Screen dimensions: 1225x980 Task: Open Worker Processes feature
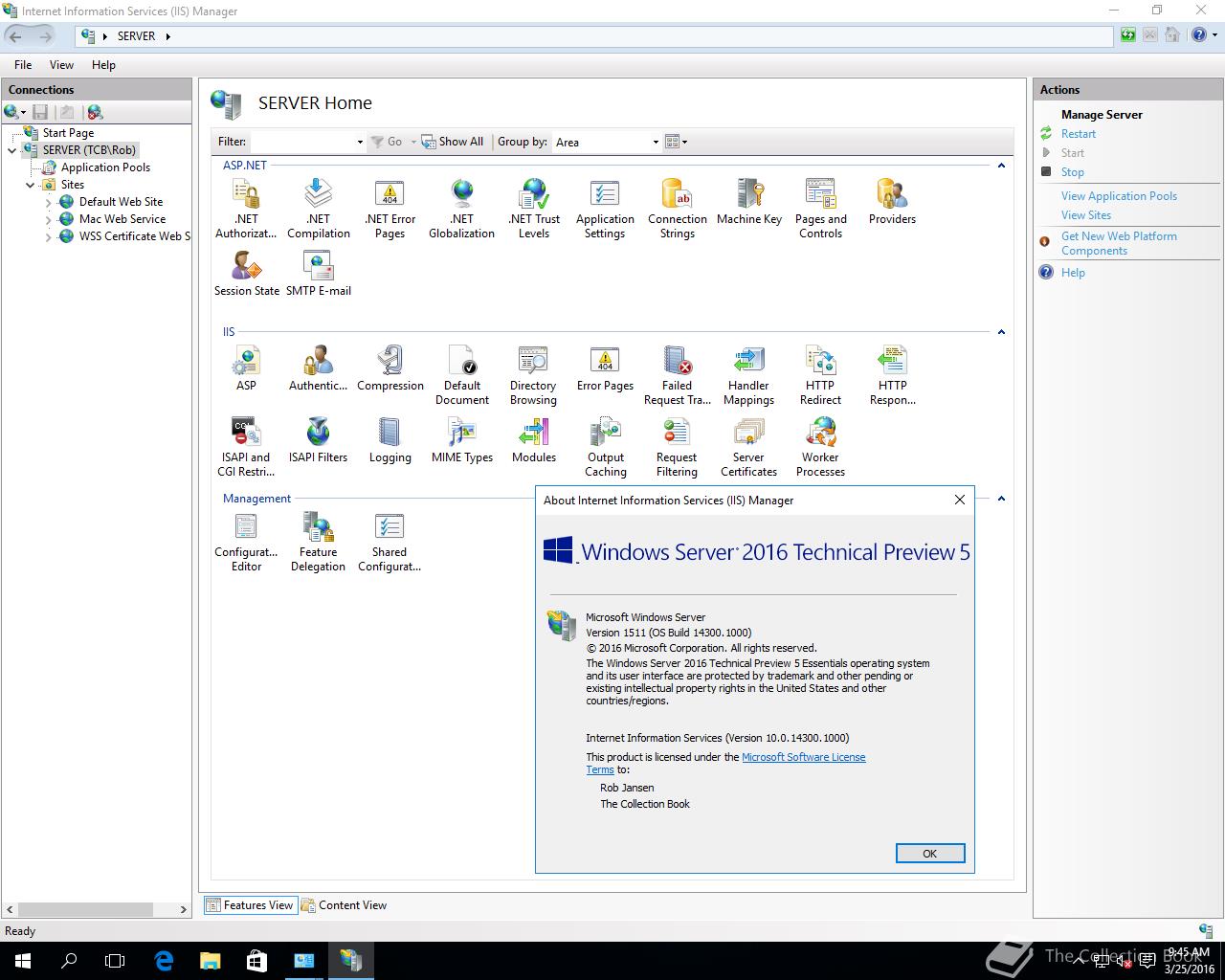pyautogui.click(x=820, y=446)
